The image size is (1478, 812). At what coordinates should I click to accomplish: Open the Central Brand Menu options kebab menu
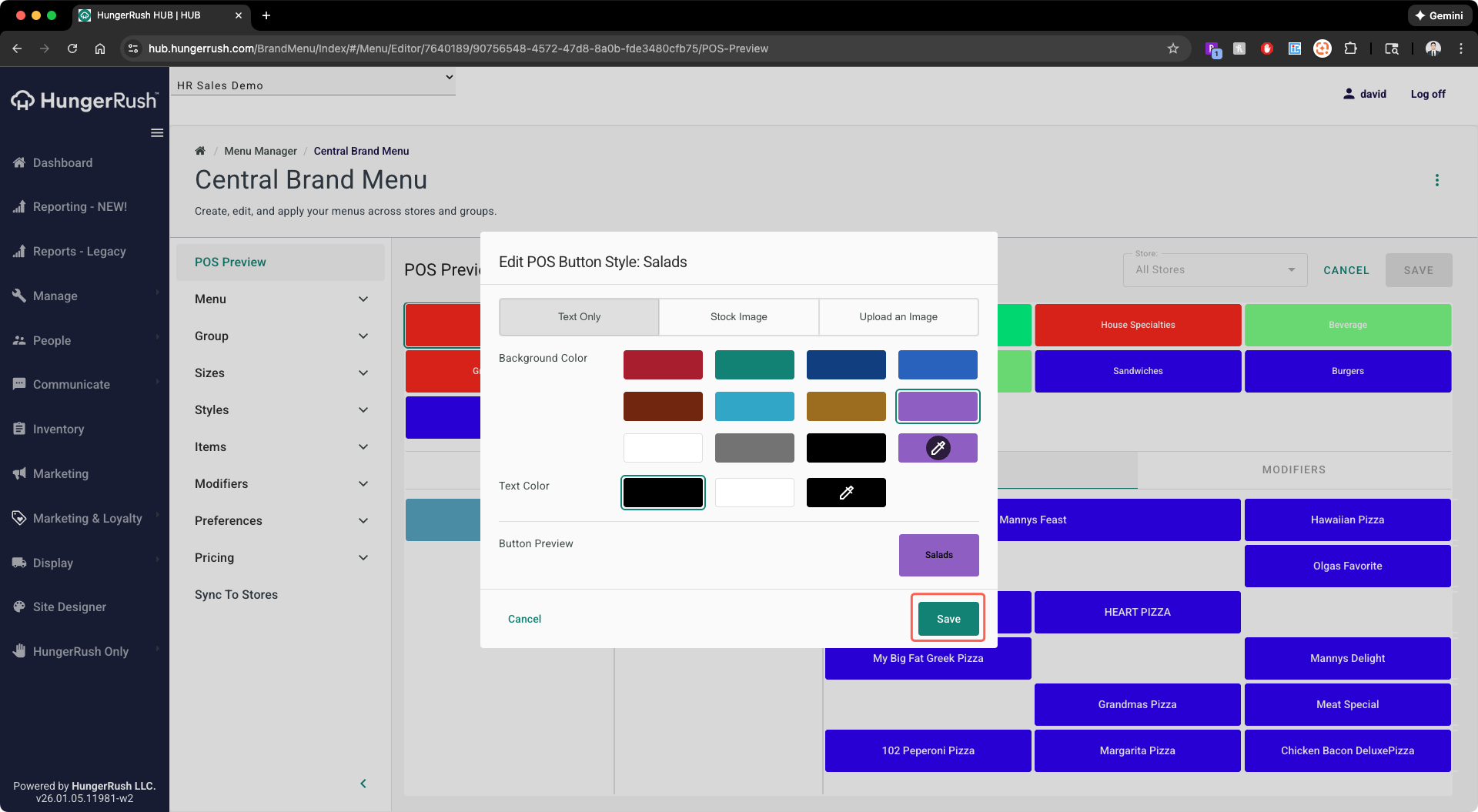1437,179
